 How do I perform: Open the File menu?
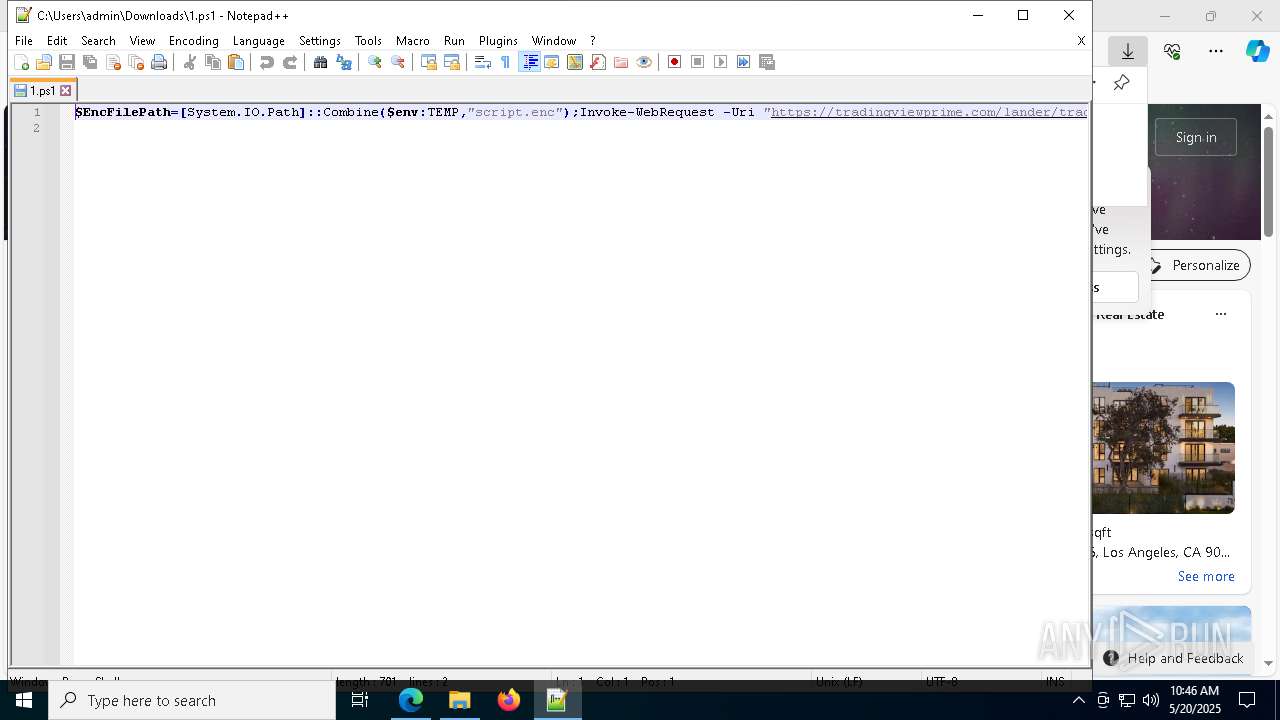23,41
